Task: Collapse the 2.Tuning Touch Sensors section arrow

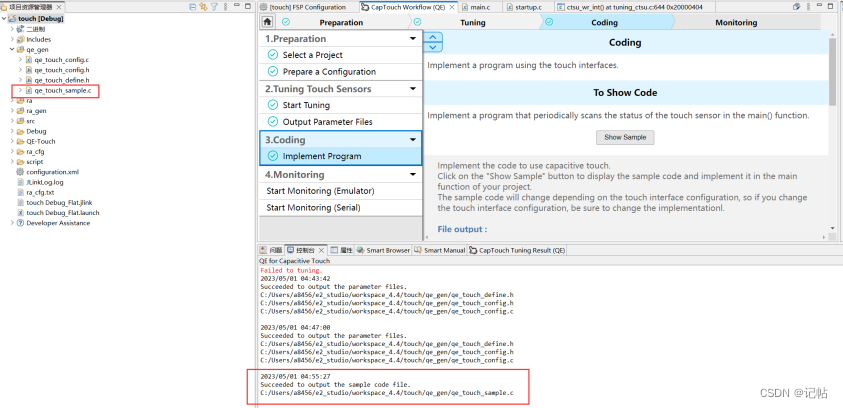Action: tap(413, 89)
